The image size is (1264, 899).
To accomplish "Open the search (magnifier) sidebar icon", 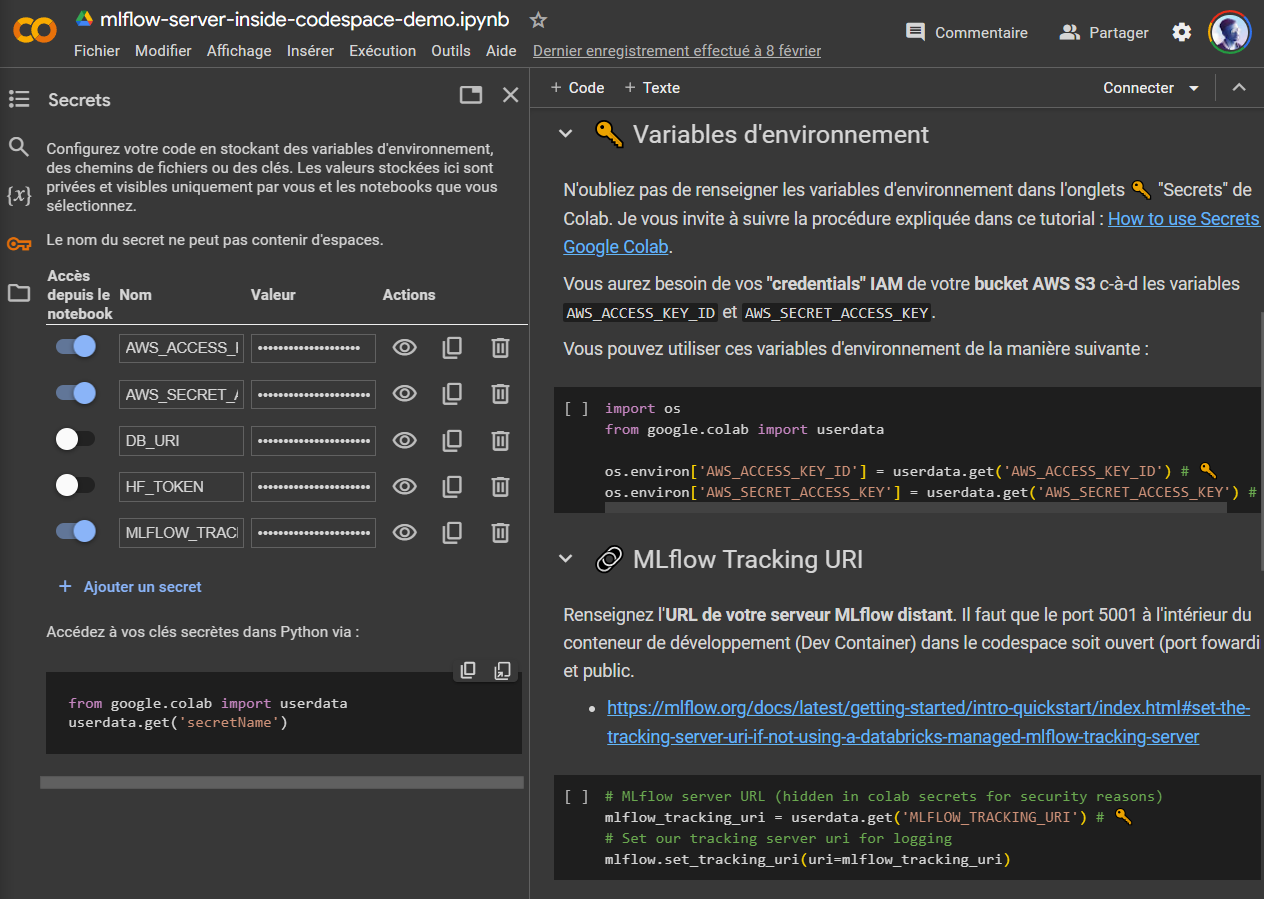I will 19,147.
